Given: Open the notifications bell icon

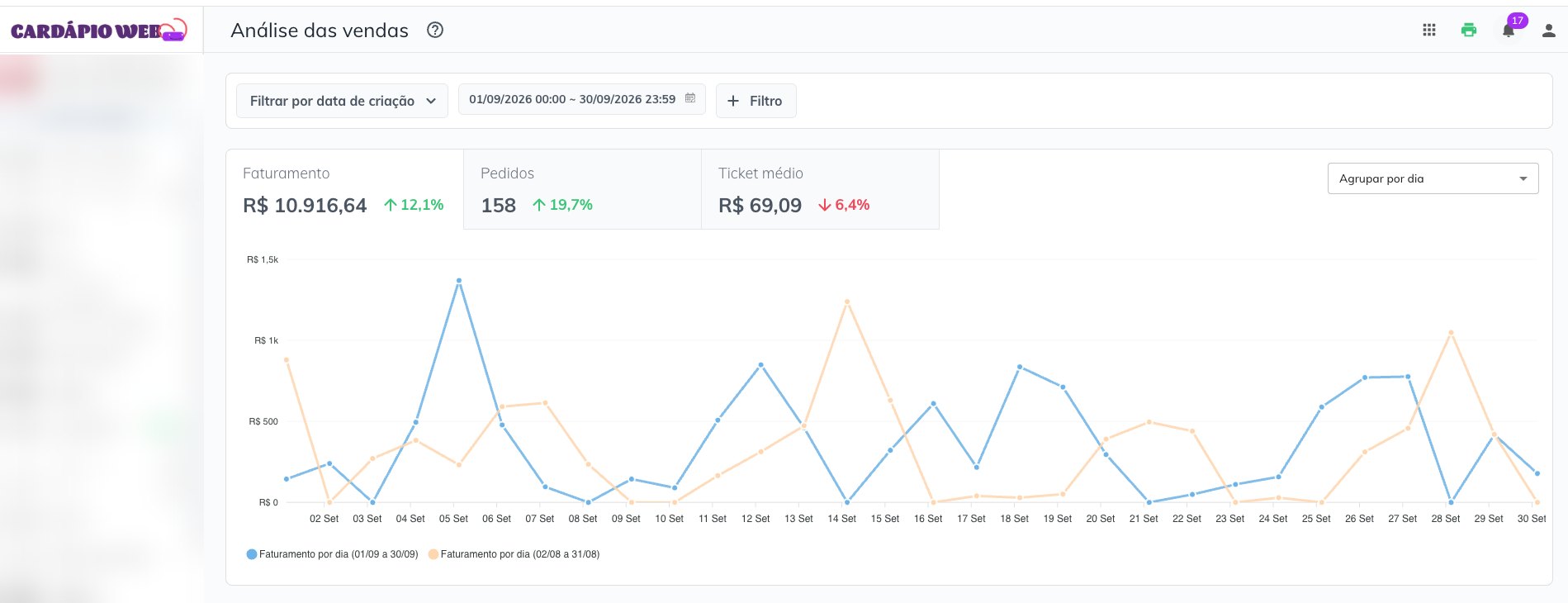Looking at the screenshot, I should 1509,31.
